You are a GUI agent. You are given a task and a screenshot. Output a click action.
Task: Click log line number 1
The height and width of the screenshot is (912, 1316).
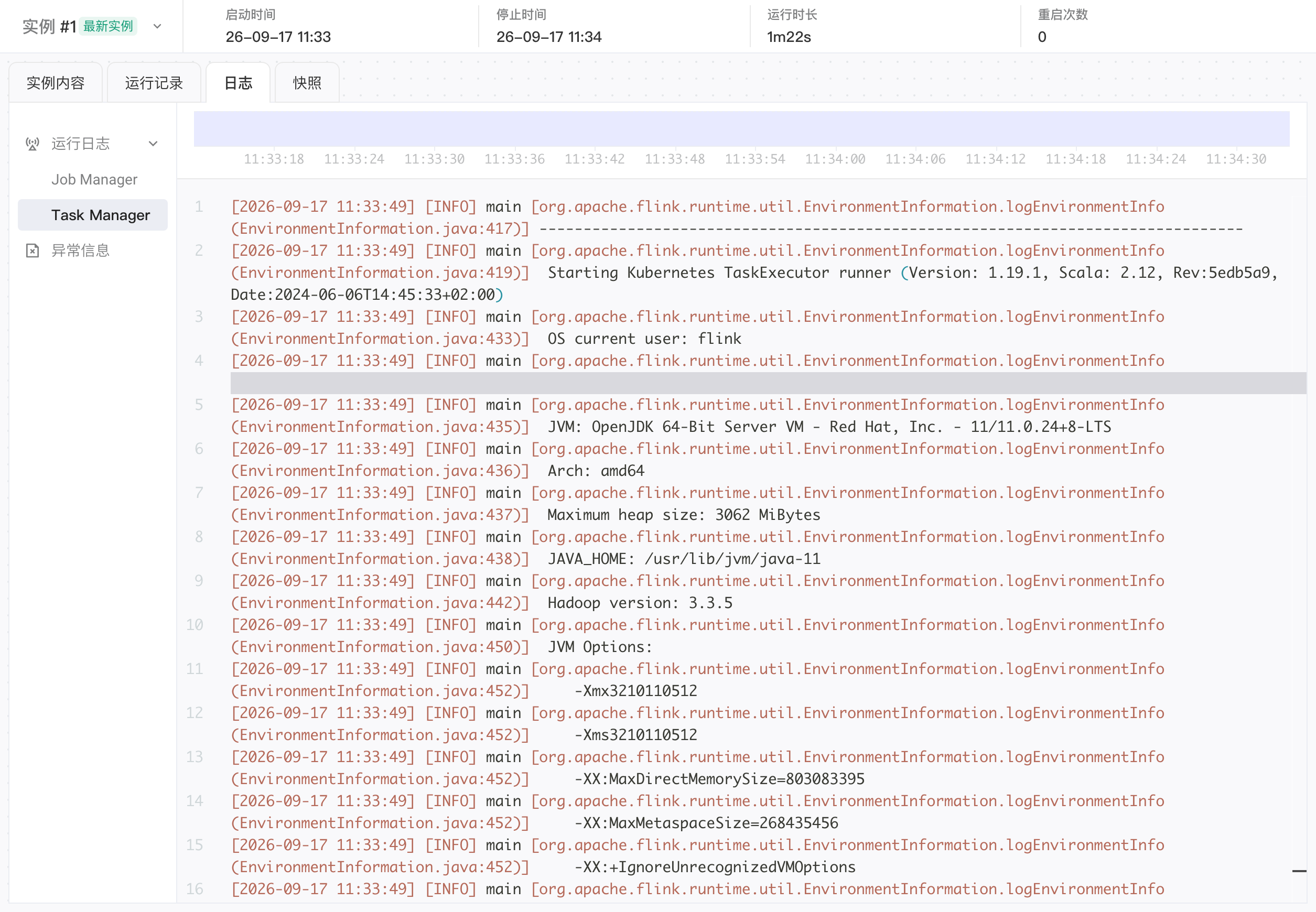(x=198, y=207)
